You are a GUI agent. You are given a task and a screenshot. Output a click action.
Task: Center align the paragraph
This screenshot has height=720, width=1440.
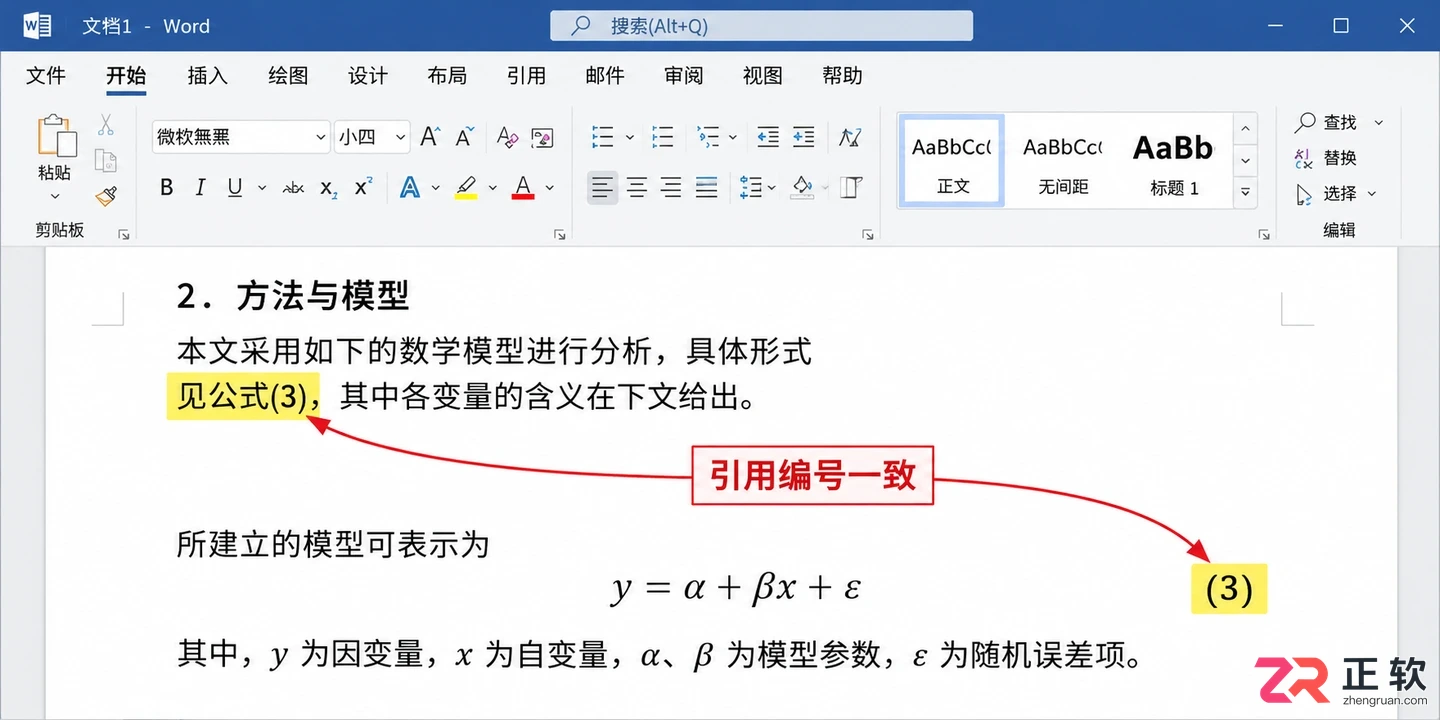pos(637,187)
